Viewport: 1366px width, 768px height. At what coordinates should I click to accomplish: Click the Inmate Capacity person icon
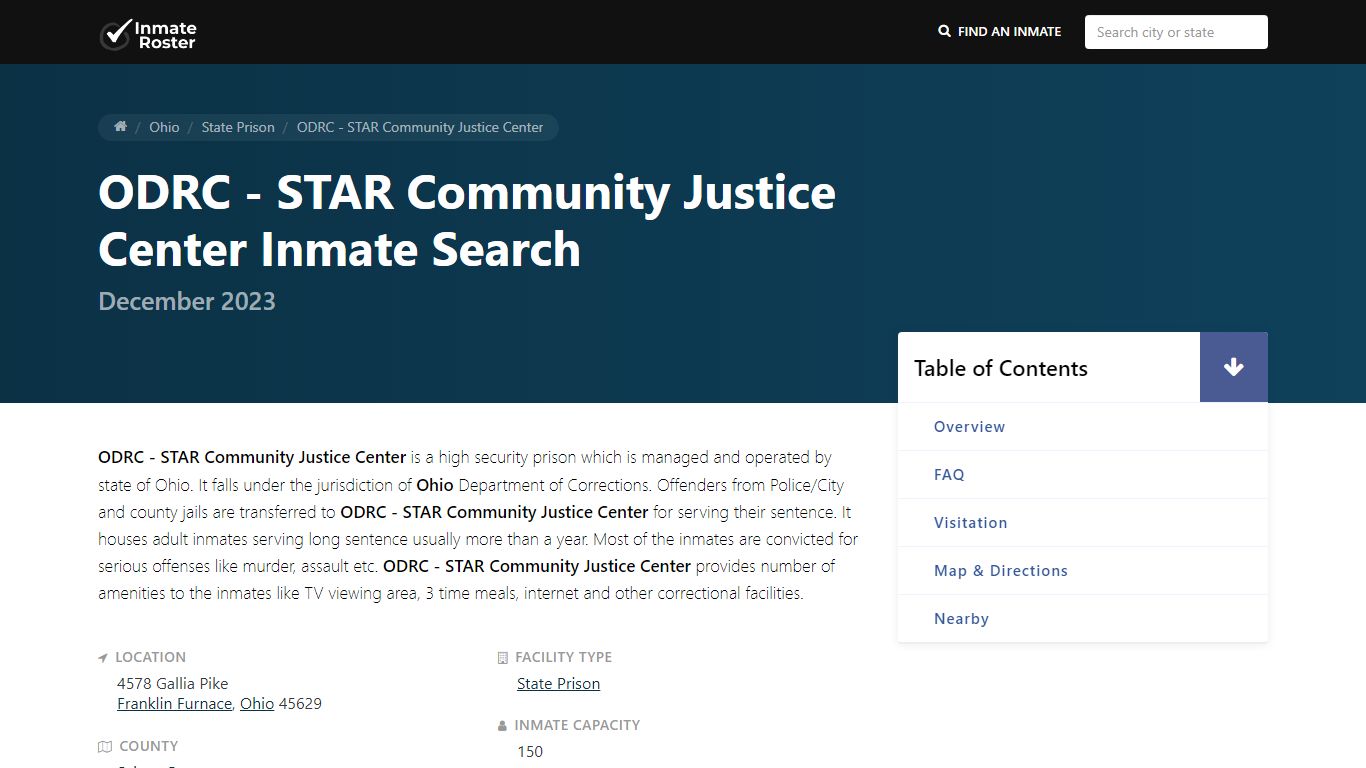503,726
